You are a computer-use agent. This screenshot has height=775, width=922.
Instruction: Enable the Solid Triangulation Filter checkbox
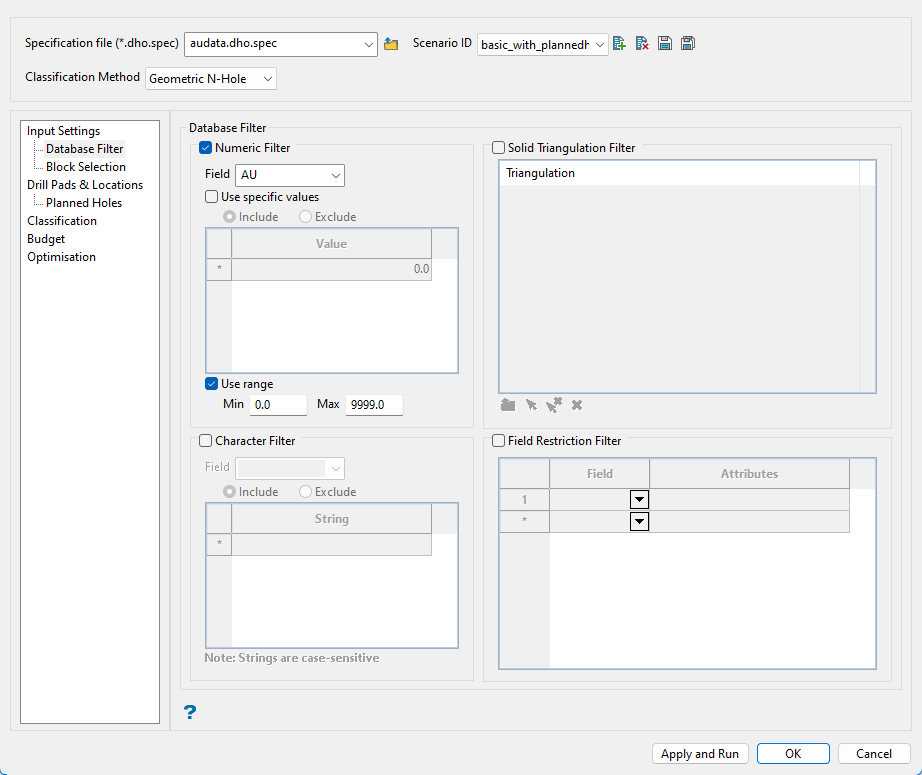[x=499, y=148]
